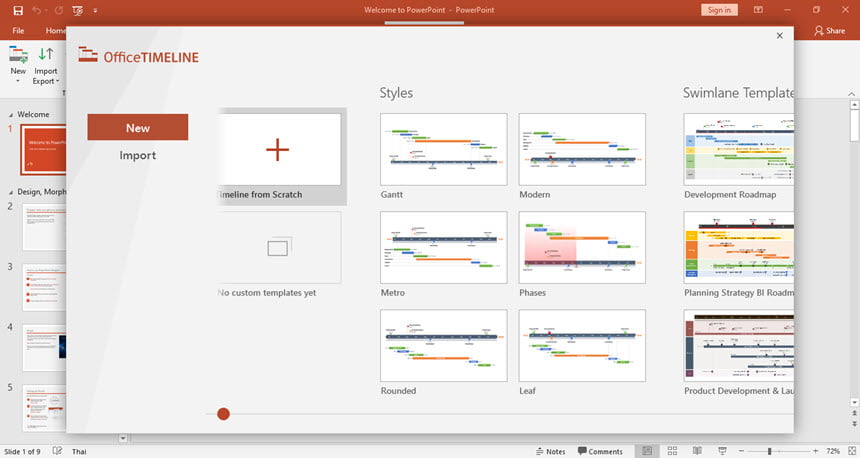Collapse the Design, Morph section
860x458 pixels.
(x=11, y=193)
